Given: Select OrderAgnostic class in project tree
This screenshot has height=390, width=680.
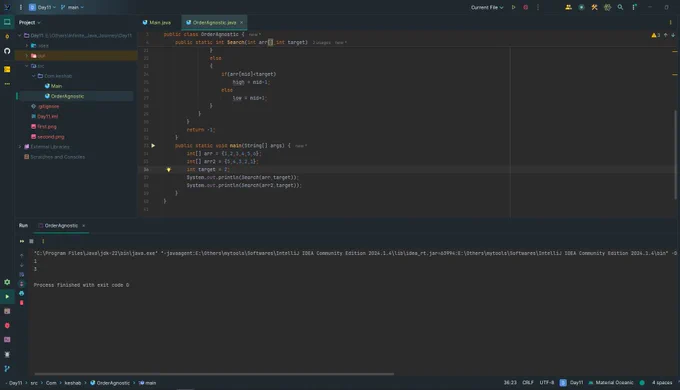Looking at the screenshot, I should (64, 96).
